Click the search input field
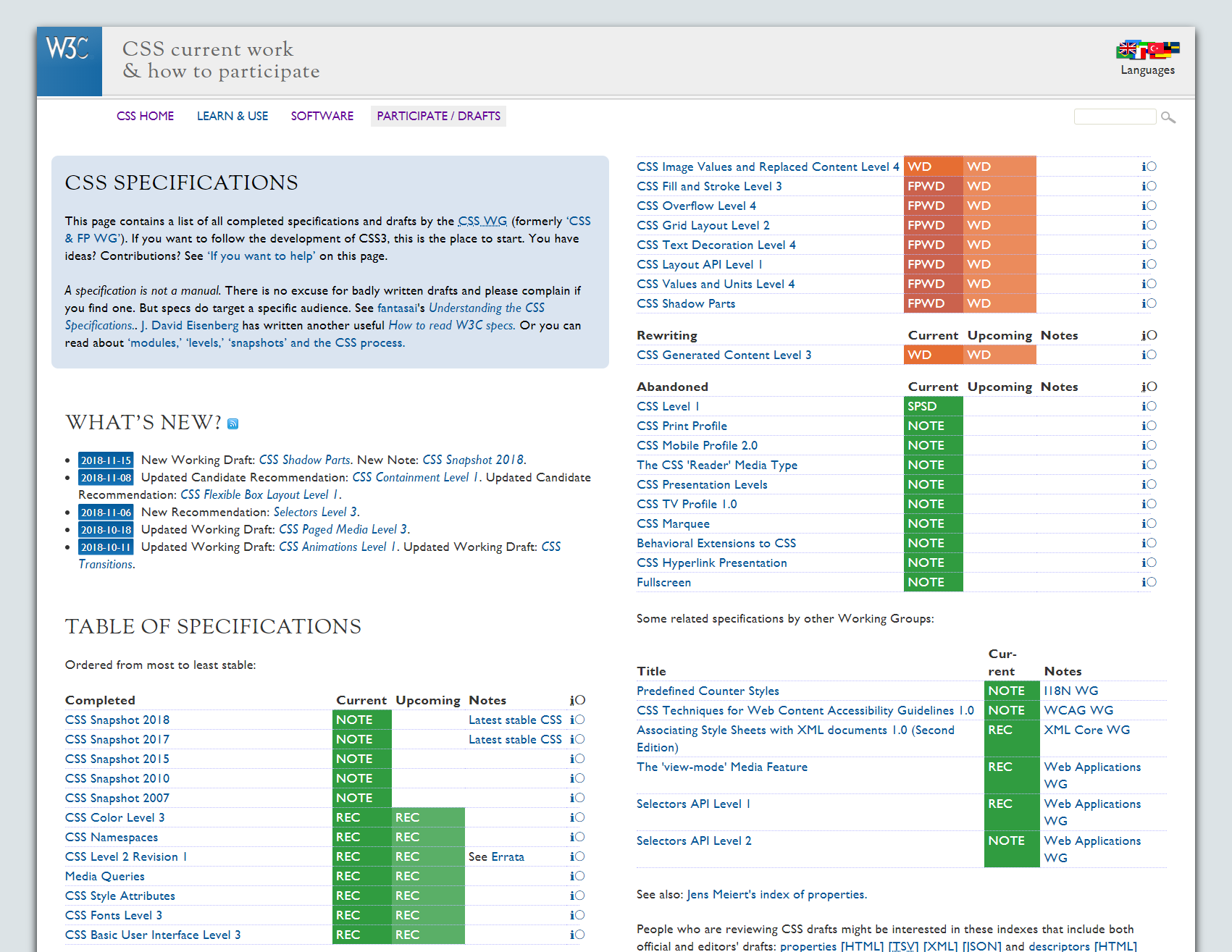 [x=1115, y=117]
